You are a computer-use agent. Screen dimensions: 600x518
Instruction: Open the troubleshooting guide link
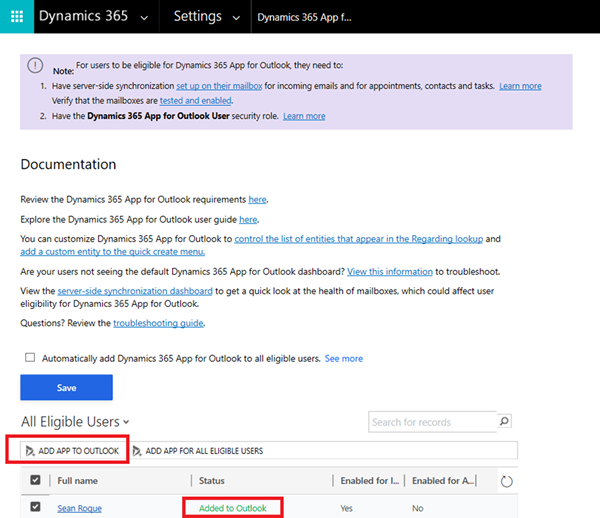pyautogui.click(x=158, y=323)
